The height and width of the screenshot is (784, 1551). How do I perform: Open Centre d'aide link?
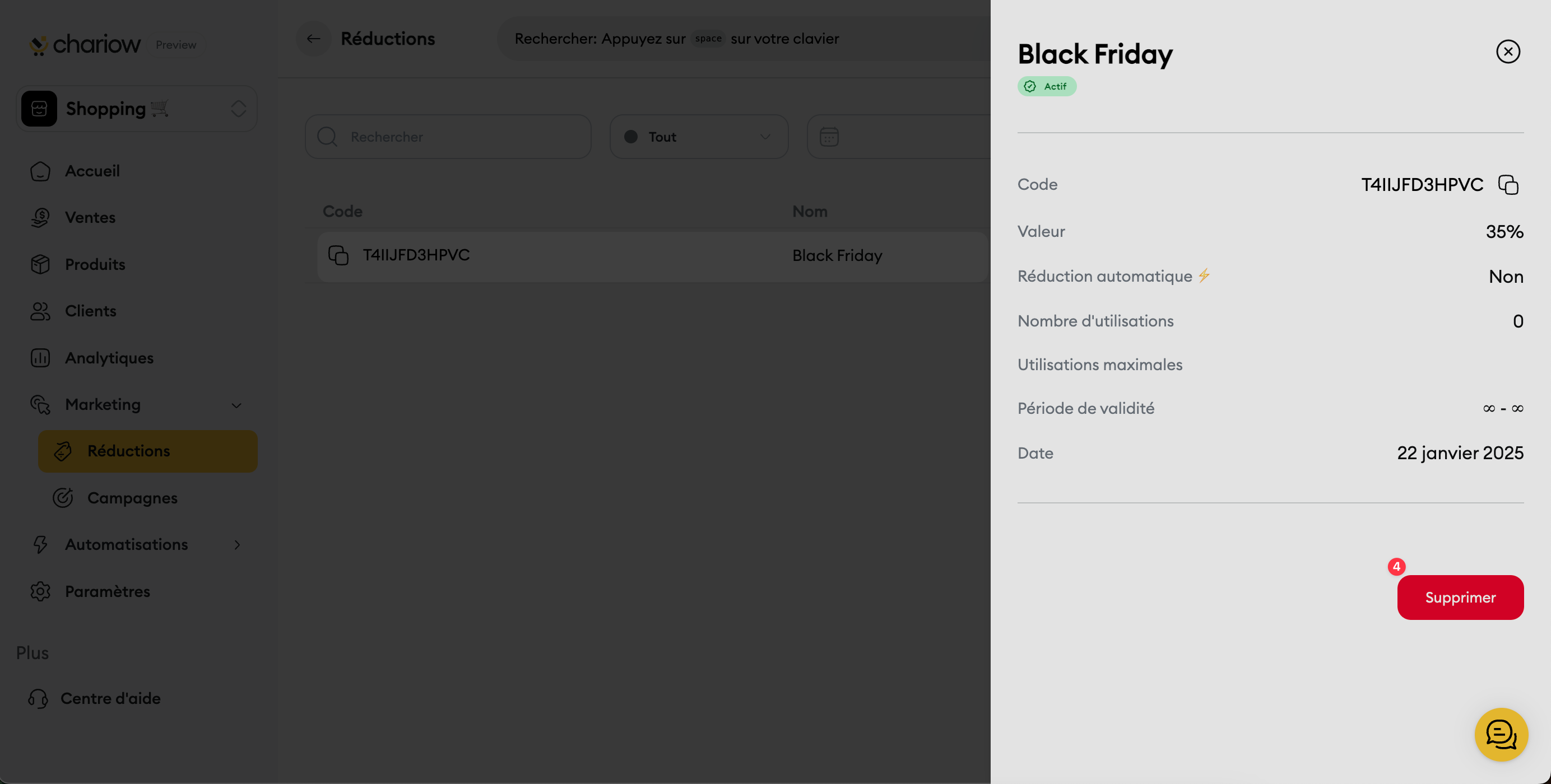[x=110, y=698]
